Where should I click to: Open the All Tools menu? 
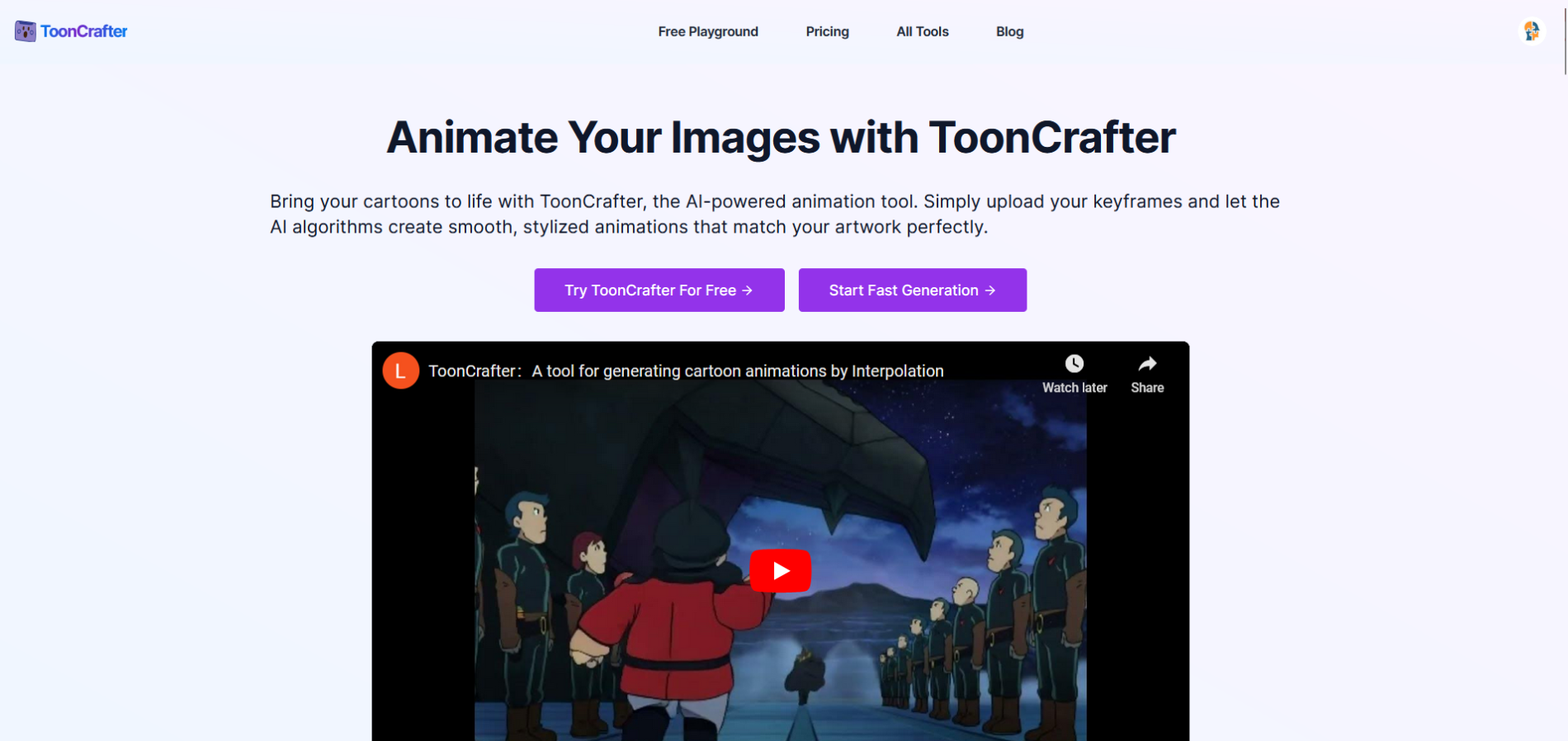tap(923, 31)
